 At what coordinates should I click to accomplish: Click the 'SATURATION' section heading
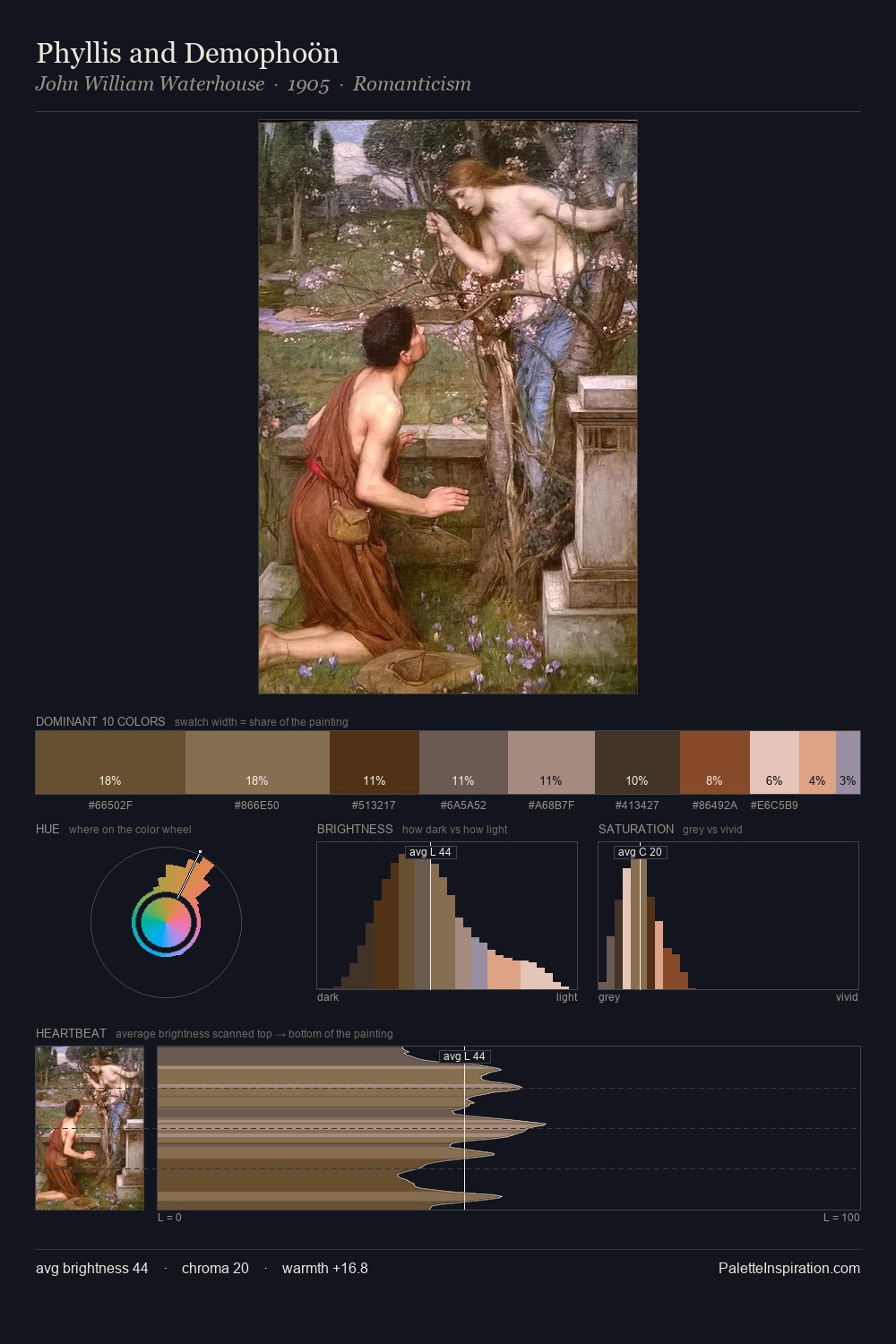point(636,829)
